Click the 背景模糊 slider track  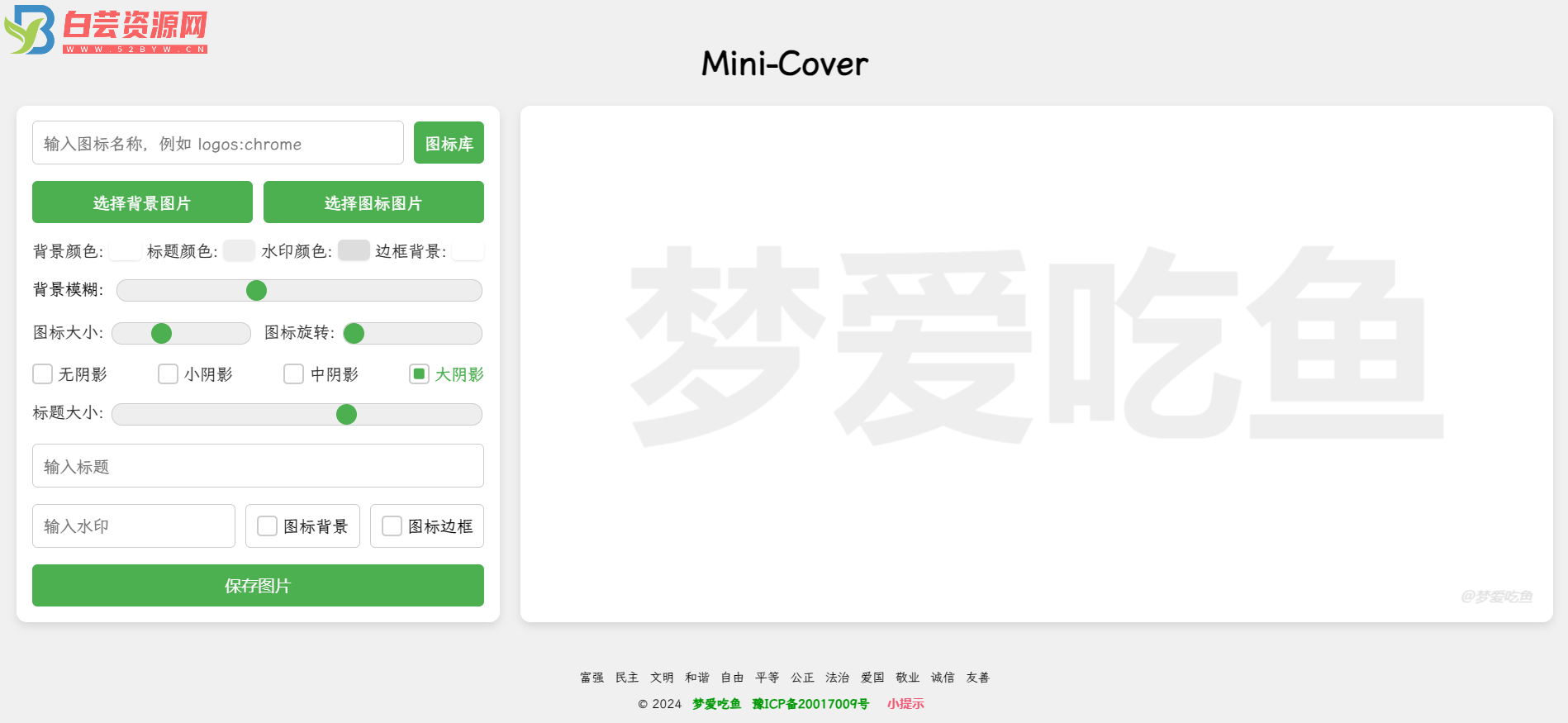(x=299, y=290)
